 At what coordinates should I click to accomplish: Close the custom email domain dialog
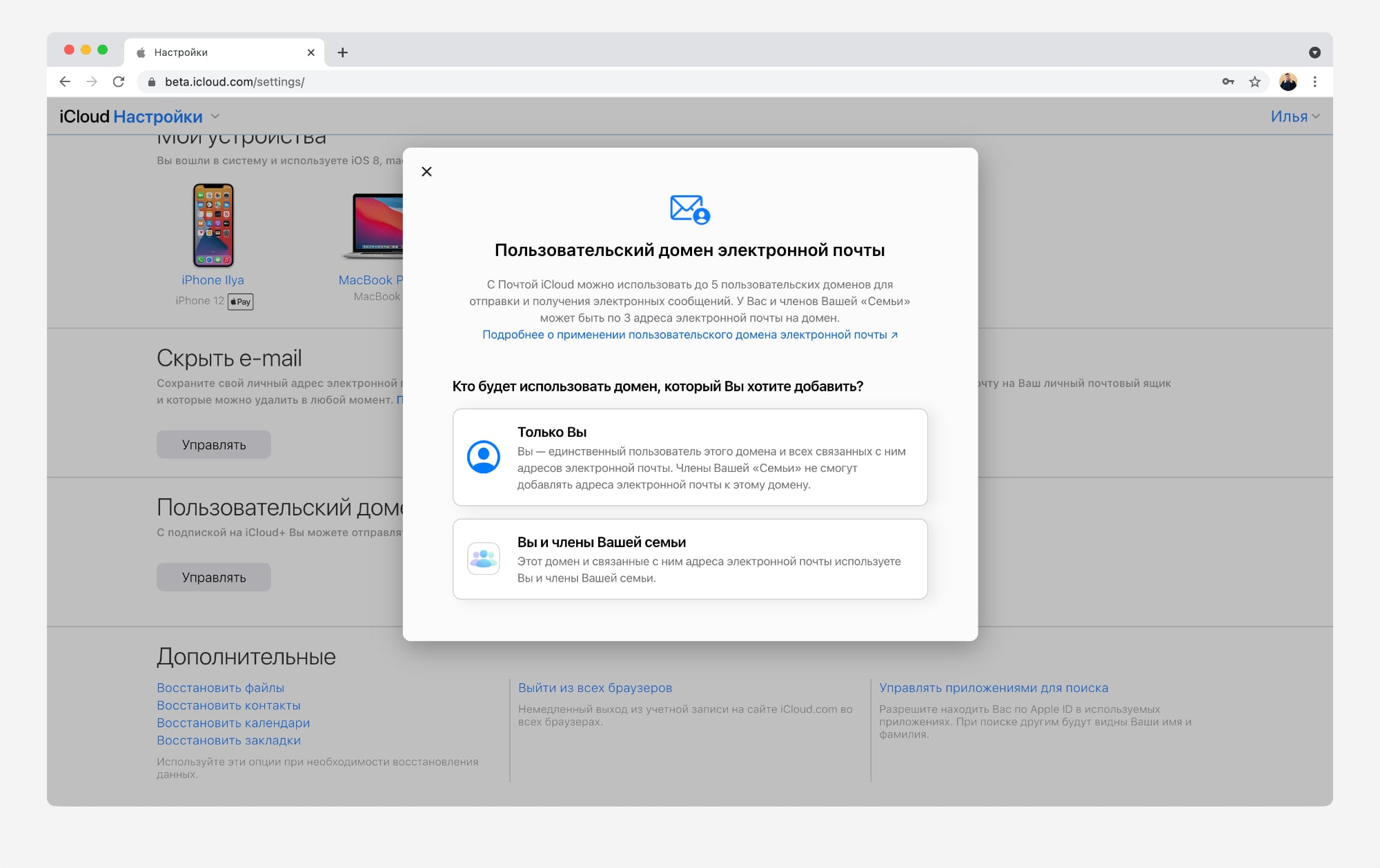click(426, 172)
